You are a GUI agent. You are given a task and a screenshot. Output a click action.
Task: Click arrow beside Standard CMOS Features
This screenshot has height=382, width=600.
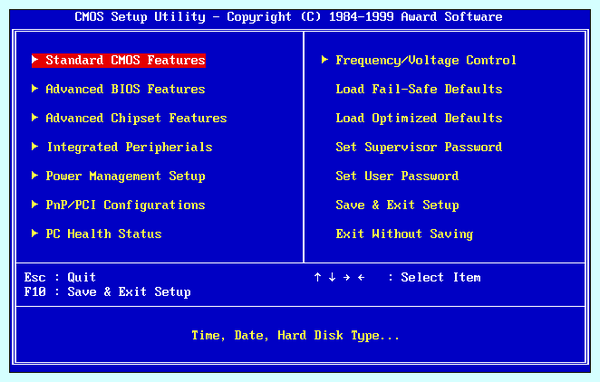[35, 59]
